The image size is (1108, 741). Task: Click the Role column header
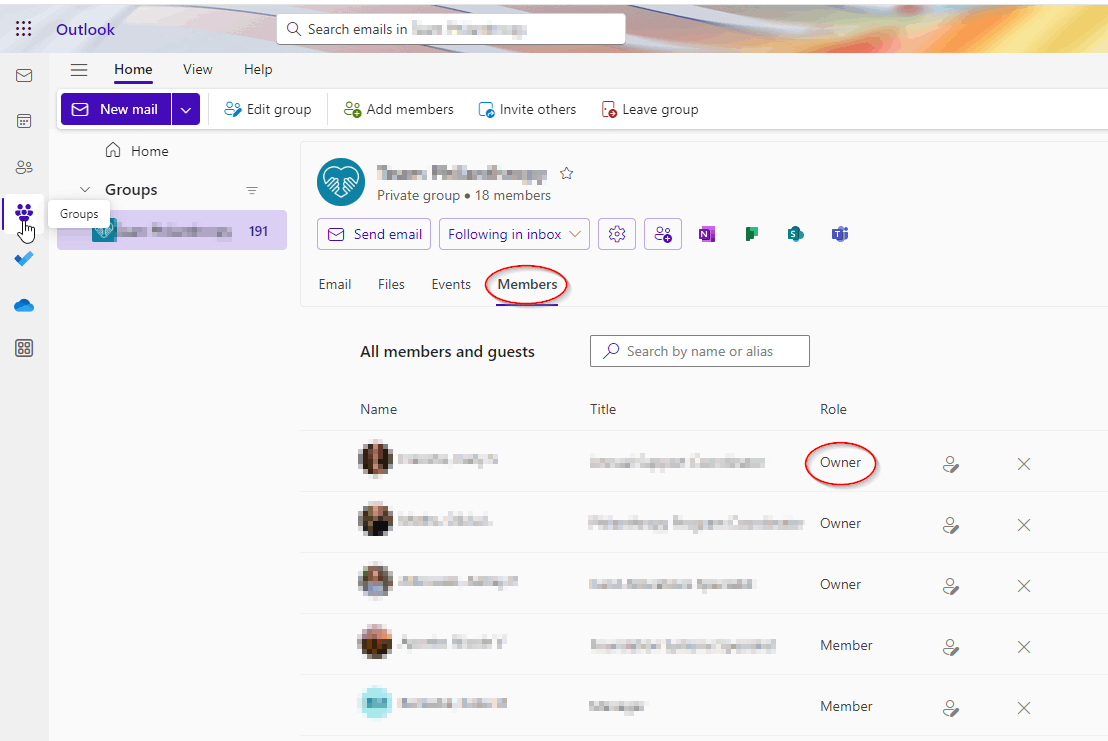point(833,409)
